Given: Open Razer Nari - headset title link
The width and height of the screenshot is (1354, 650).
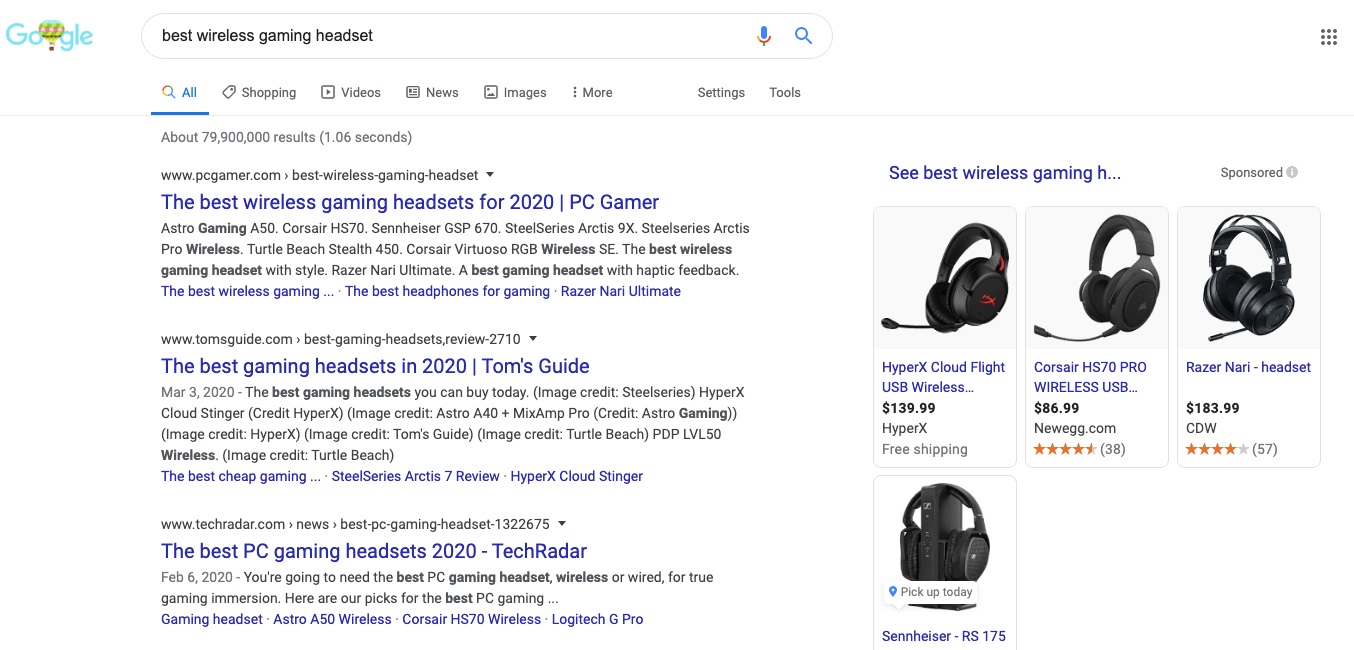Looking at the screenshot, I should coord(1248,367).
